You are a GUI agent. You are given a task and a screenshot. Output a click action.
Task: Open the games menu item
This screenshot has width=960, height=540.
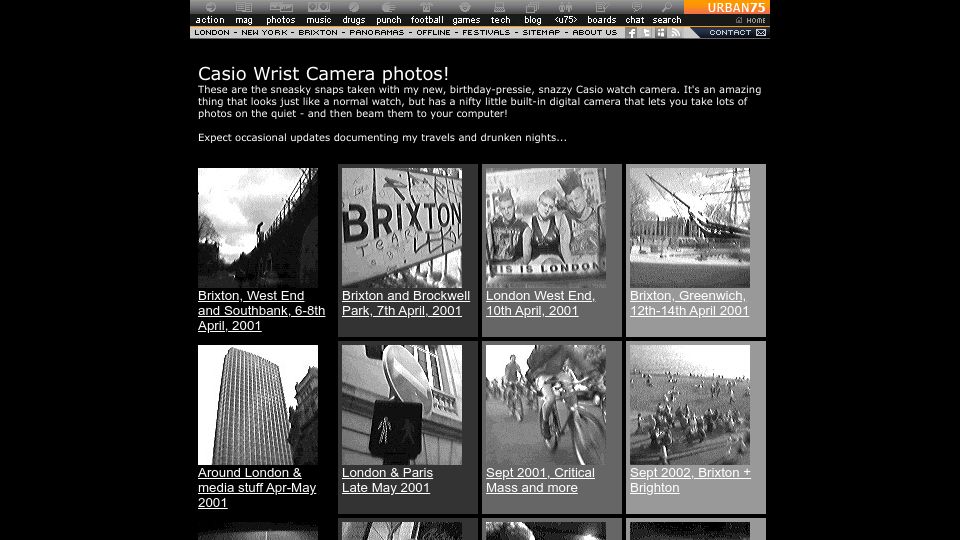pos(466,20)
